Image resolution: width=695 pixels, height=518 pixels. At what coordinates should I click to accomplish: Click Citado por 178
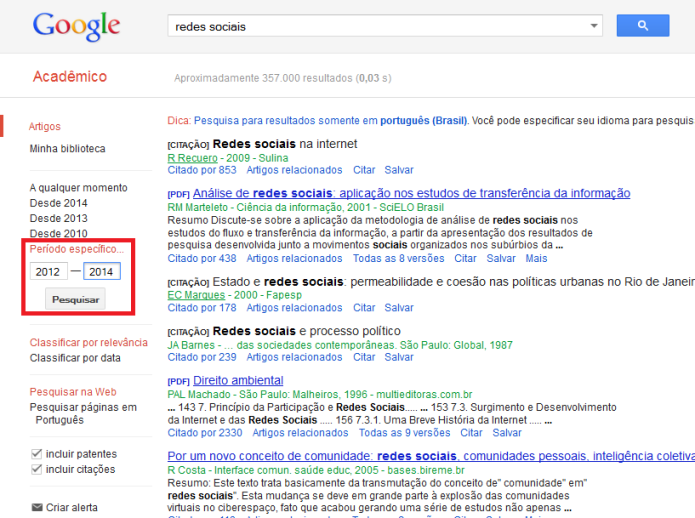(x=202, y=307)
